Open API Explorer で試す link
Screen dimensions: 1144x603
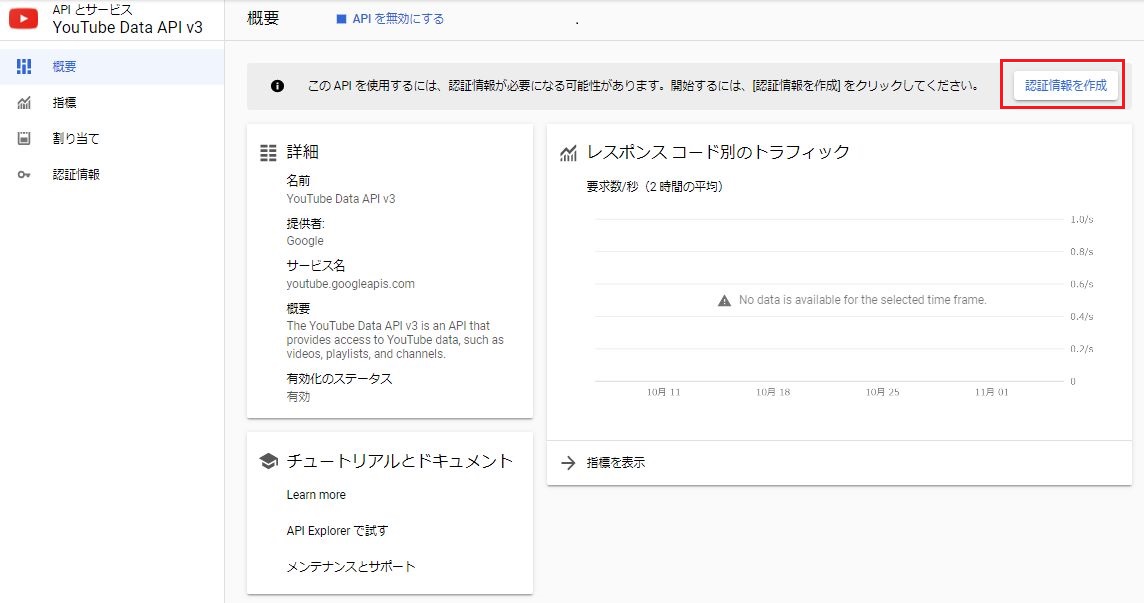[337, 531]
